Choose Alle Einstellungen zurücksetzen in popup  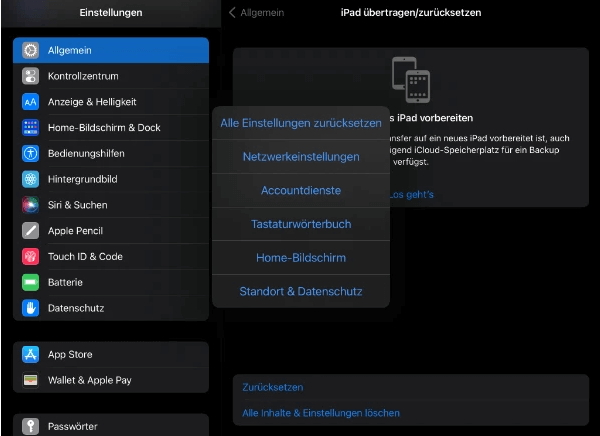click(301, 123)
